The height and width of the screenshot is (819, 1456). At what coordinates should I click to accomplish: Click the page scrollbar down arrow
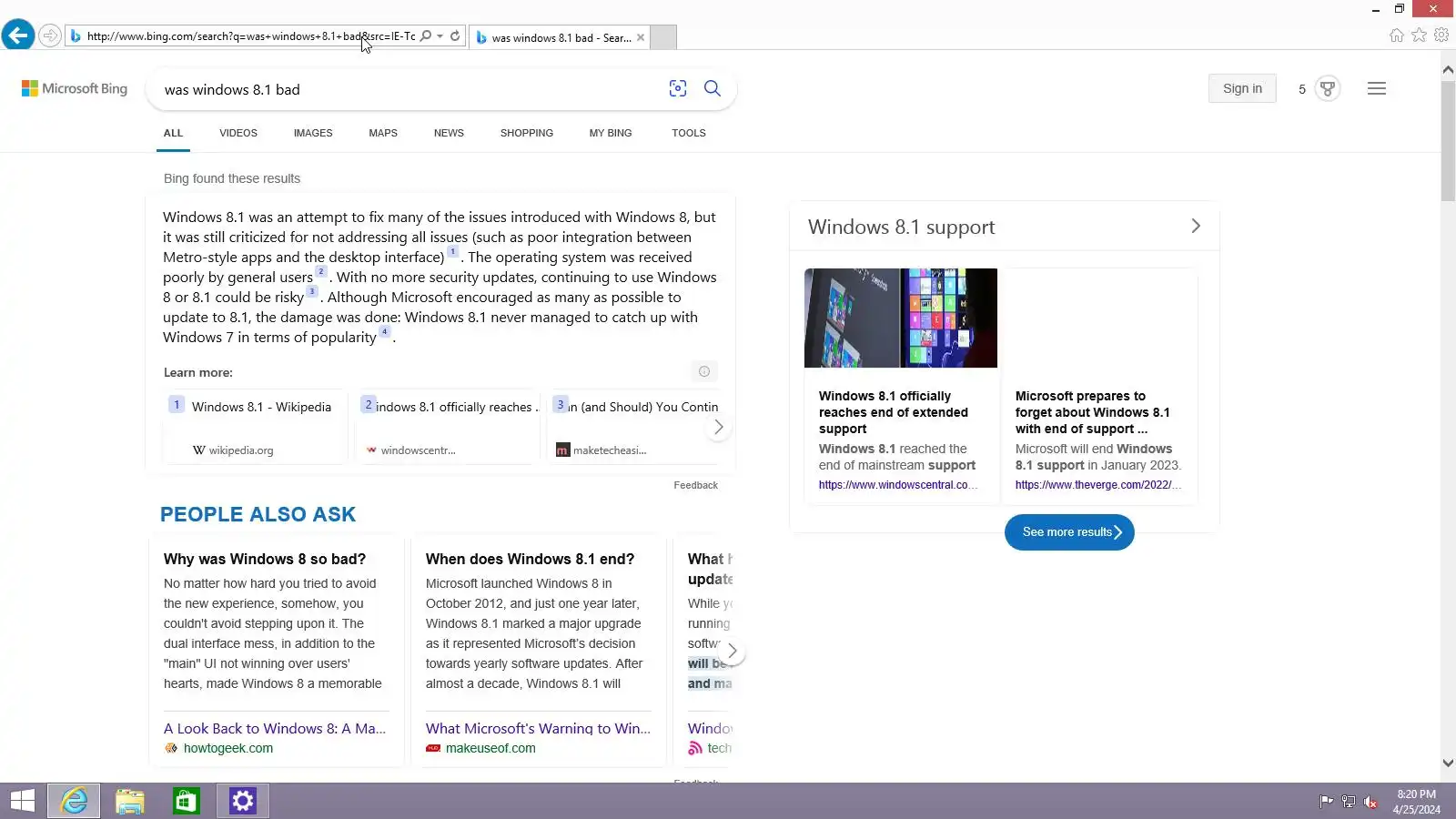click(x=1448, y=763)
